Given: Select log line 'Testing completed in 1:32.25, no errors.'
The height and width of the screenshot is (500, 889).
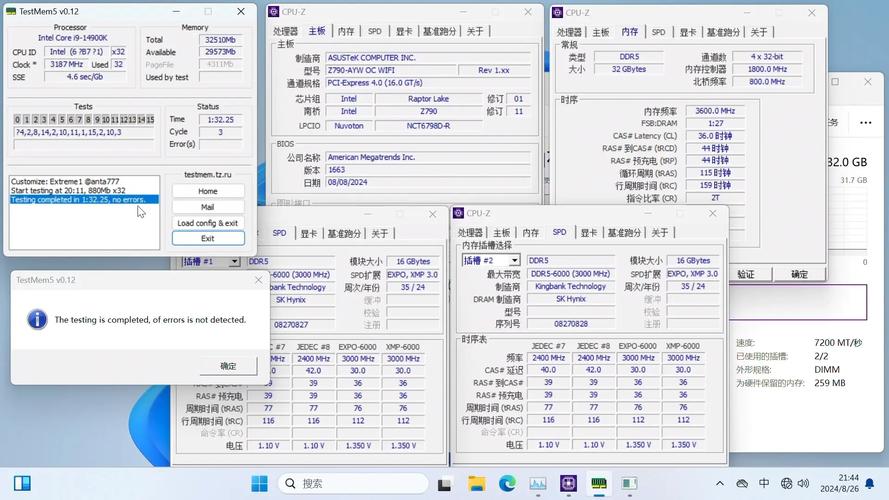Looking at the screenshot, I should click(84, 200).
